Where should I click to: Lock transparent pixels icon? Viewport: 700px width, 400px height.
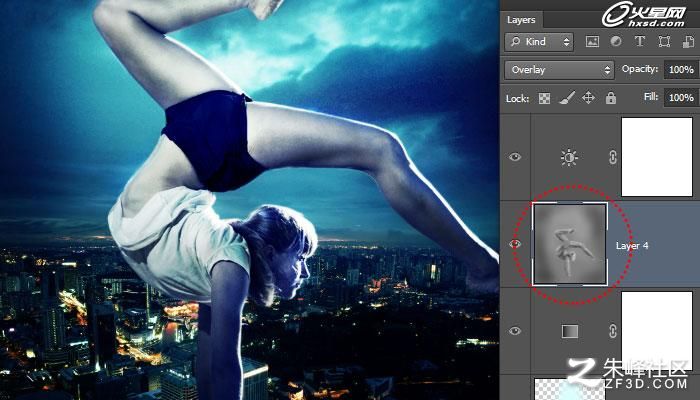[544, 98]
